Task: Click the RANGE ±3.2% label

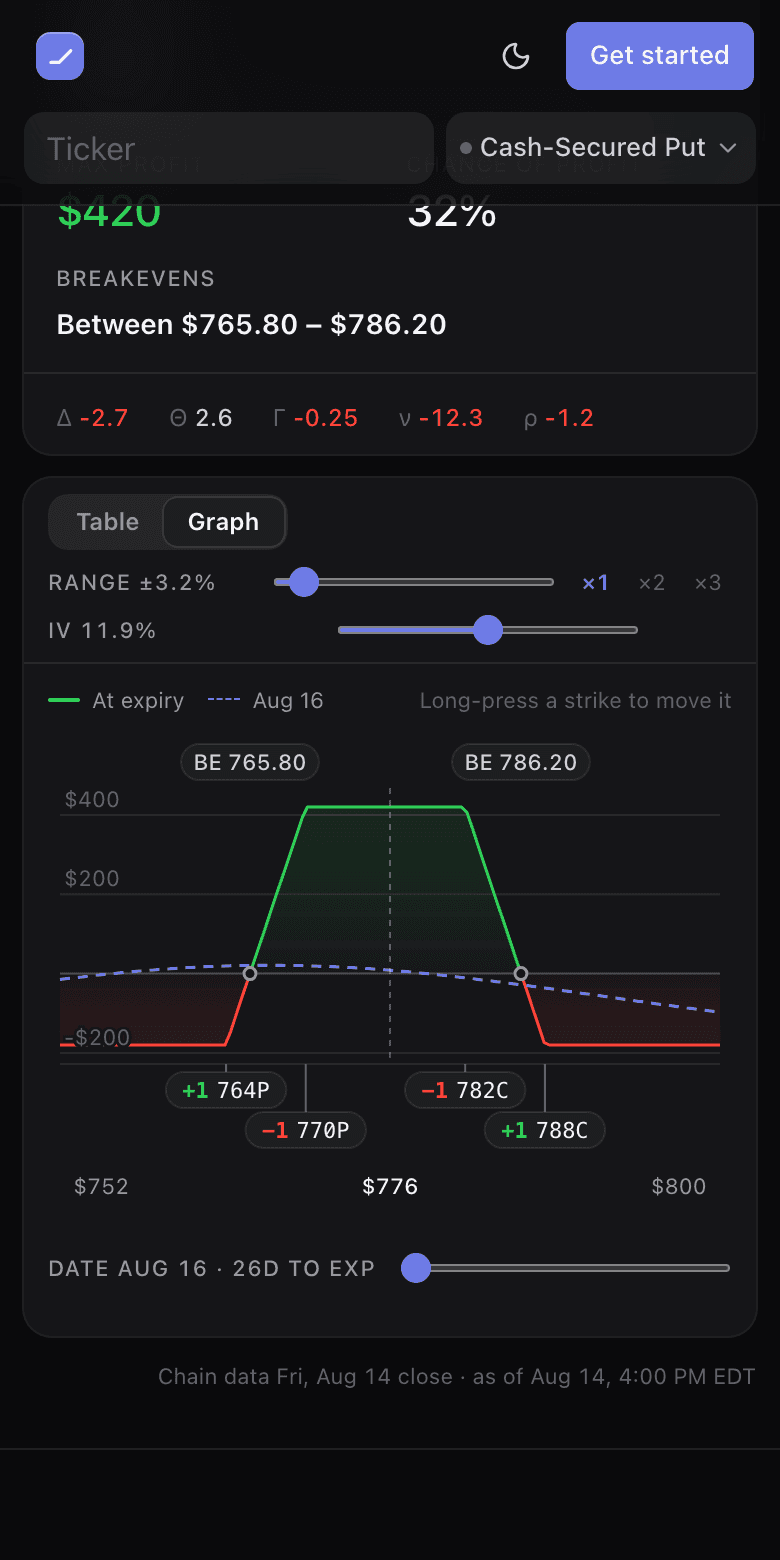Action: [132, 583]
